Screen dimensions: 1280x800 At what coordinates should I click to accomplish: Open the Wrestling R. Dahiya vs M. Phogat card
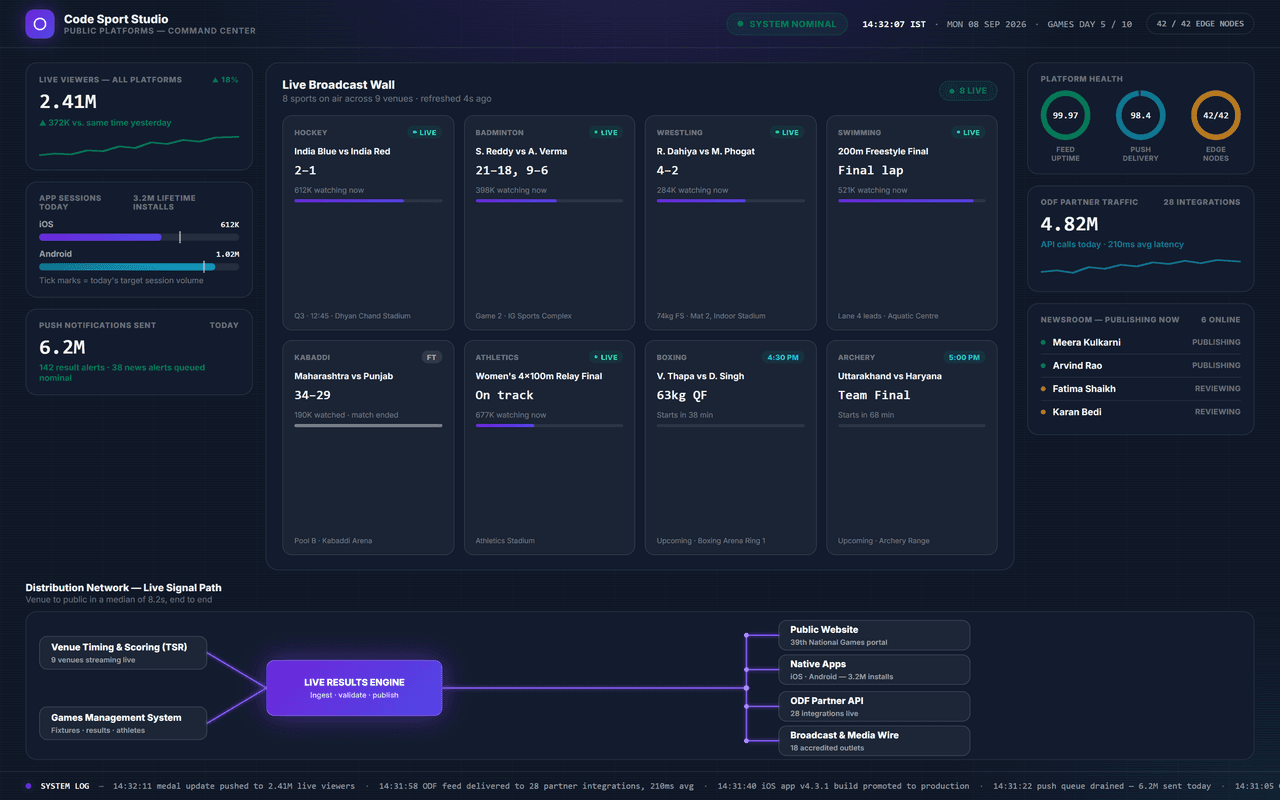(x=730, y=223)
